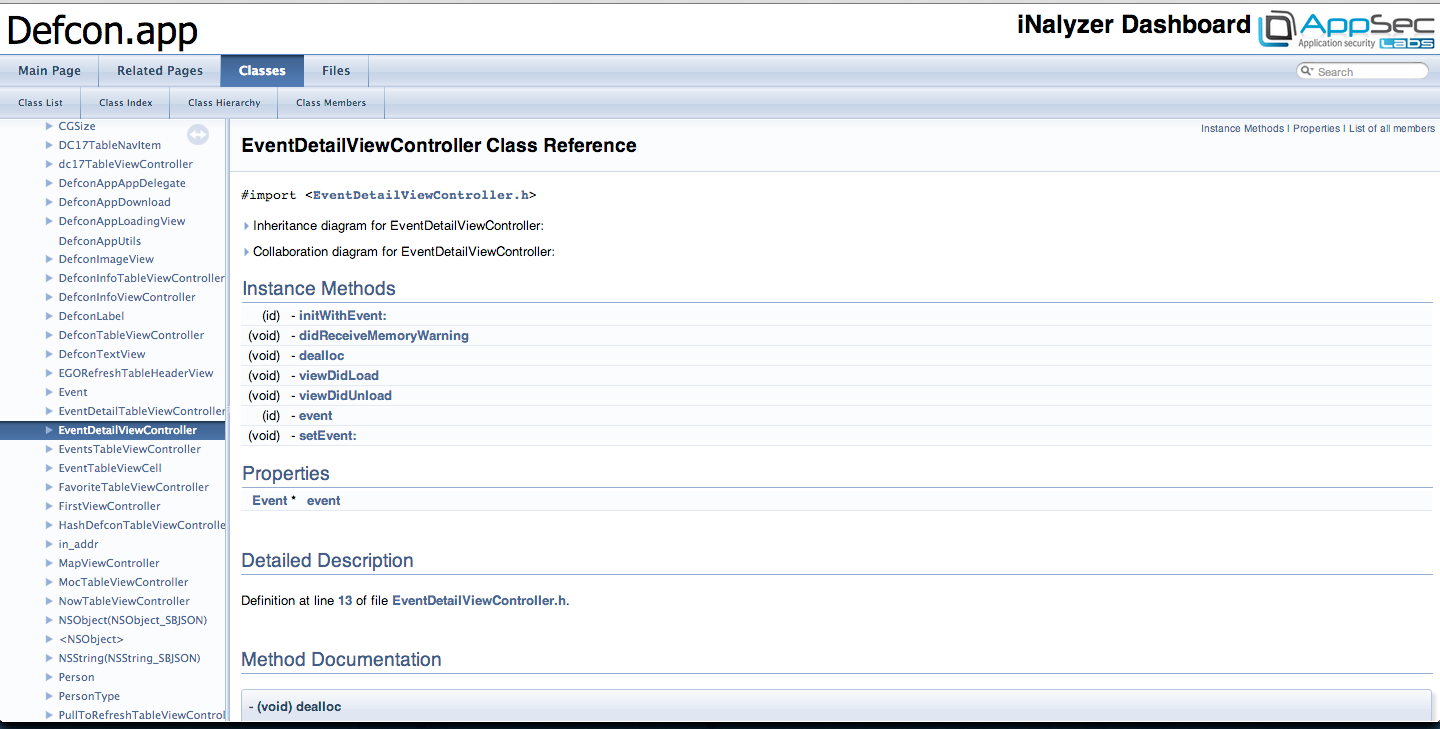This screenshot has height=729, width=1440.
Task: Switch to the Main Page tab
Action: [x=49, y=71]
